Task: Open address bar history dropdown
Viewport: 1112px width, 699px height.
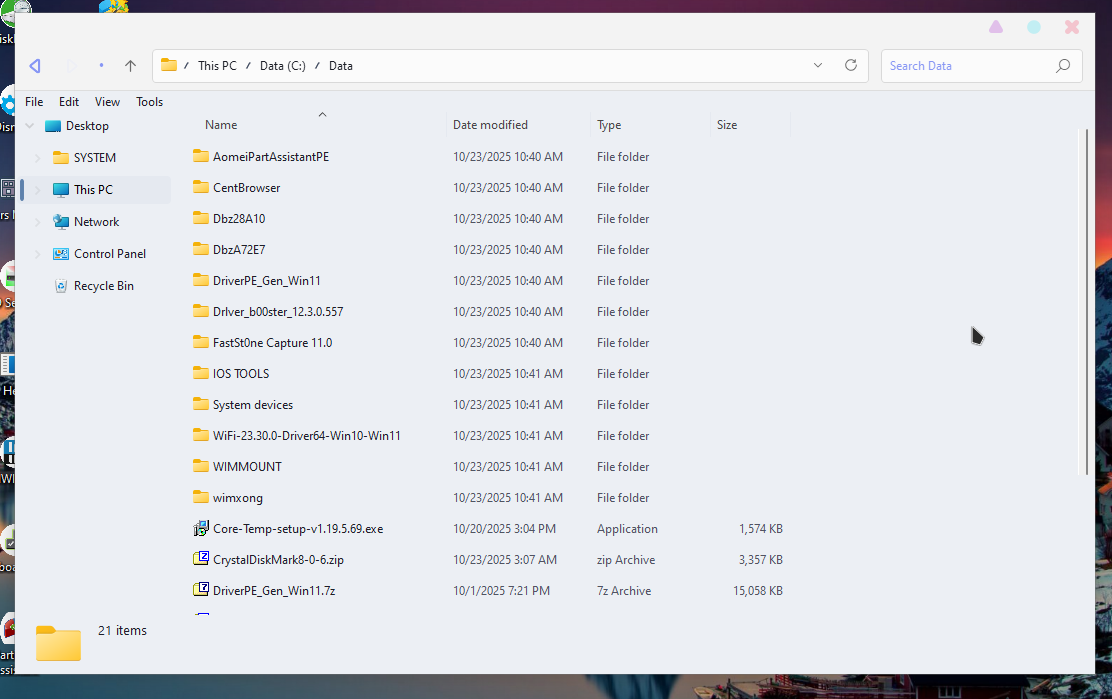Action: [x=818, y=65]
